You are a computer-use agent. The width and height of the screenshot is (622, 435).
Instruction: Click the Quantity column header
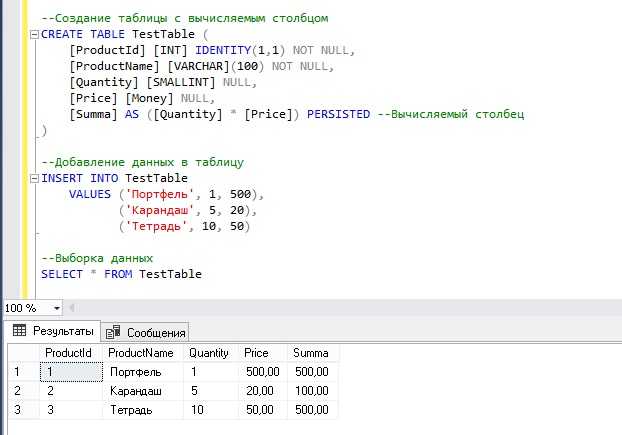point(208,353)
